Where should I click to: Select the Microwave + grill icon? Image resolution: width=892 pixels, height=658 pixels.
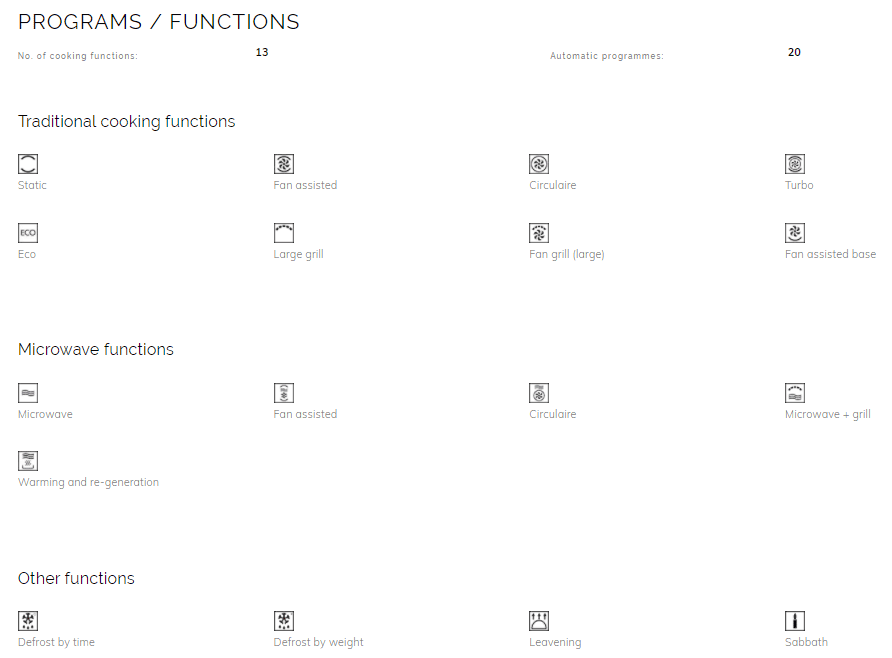tap(795, 393)
